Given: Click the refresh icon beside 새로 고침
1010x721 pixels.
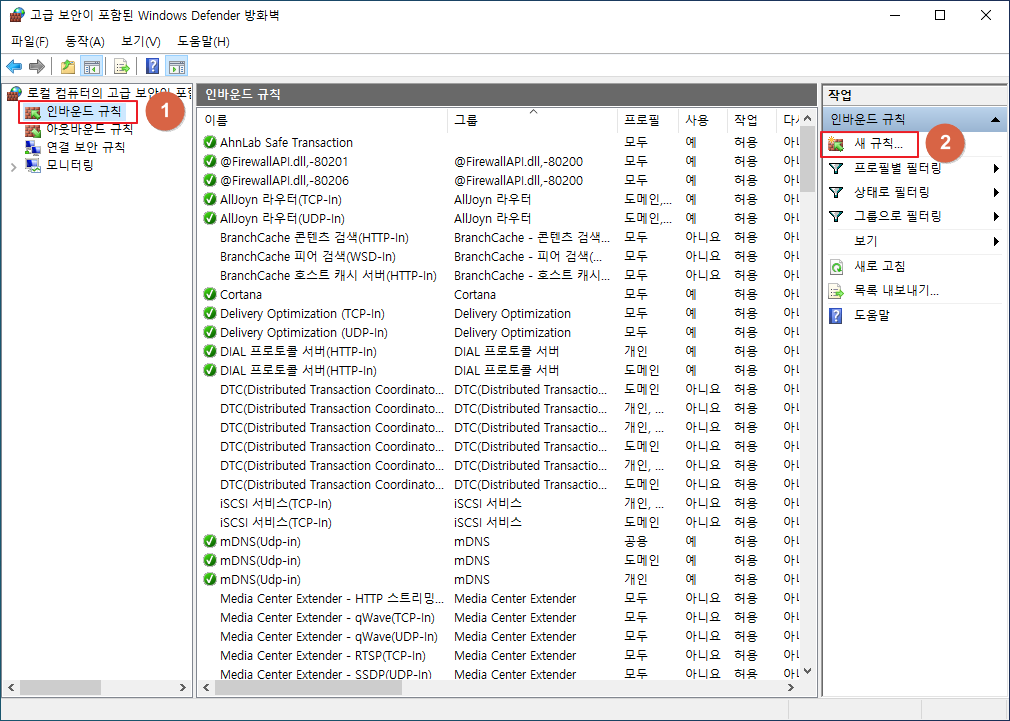Looking at the screenshot, I should (x=836, y=267).
